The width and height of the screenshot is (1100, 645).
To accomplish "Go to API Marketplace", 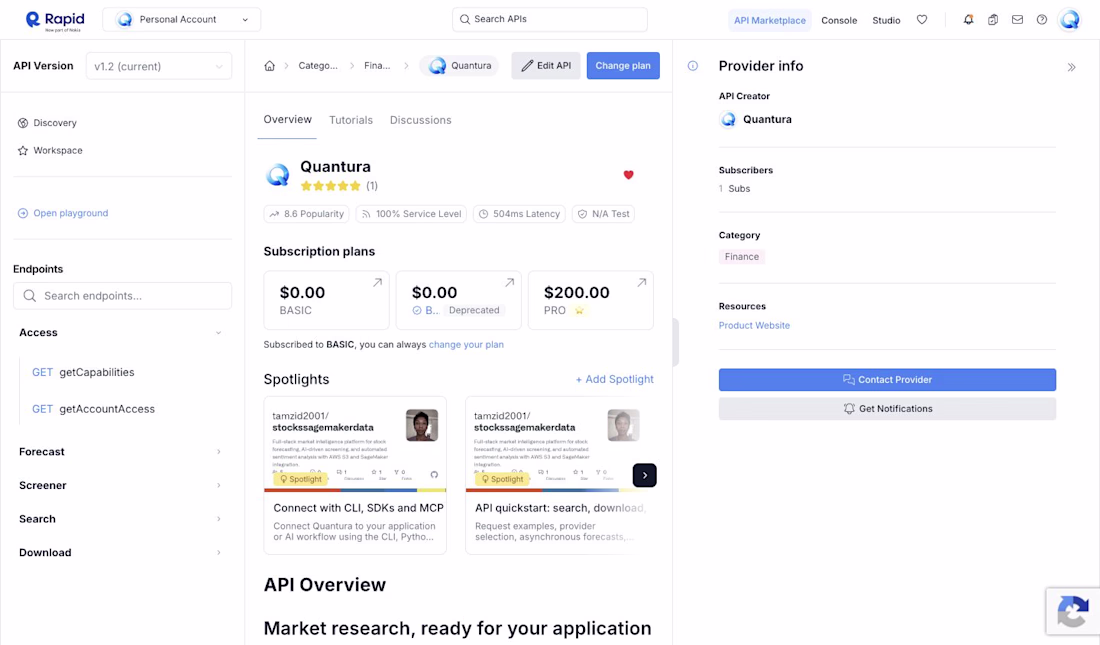I will click(770, 20).
